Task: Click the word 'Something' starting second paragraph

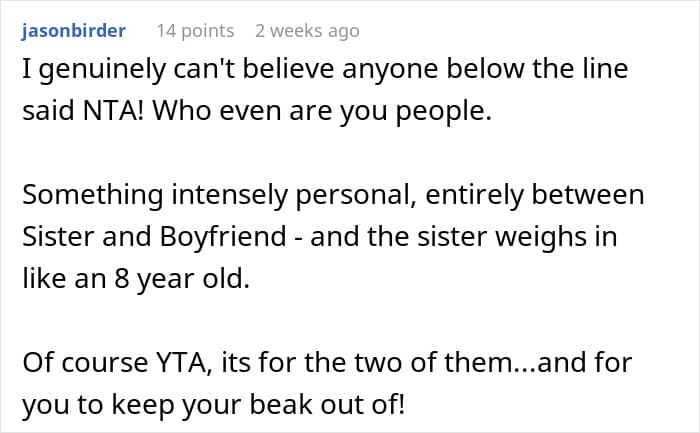Action: (93, 196)
